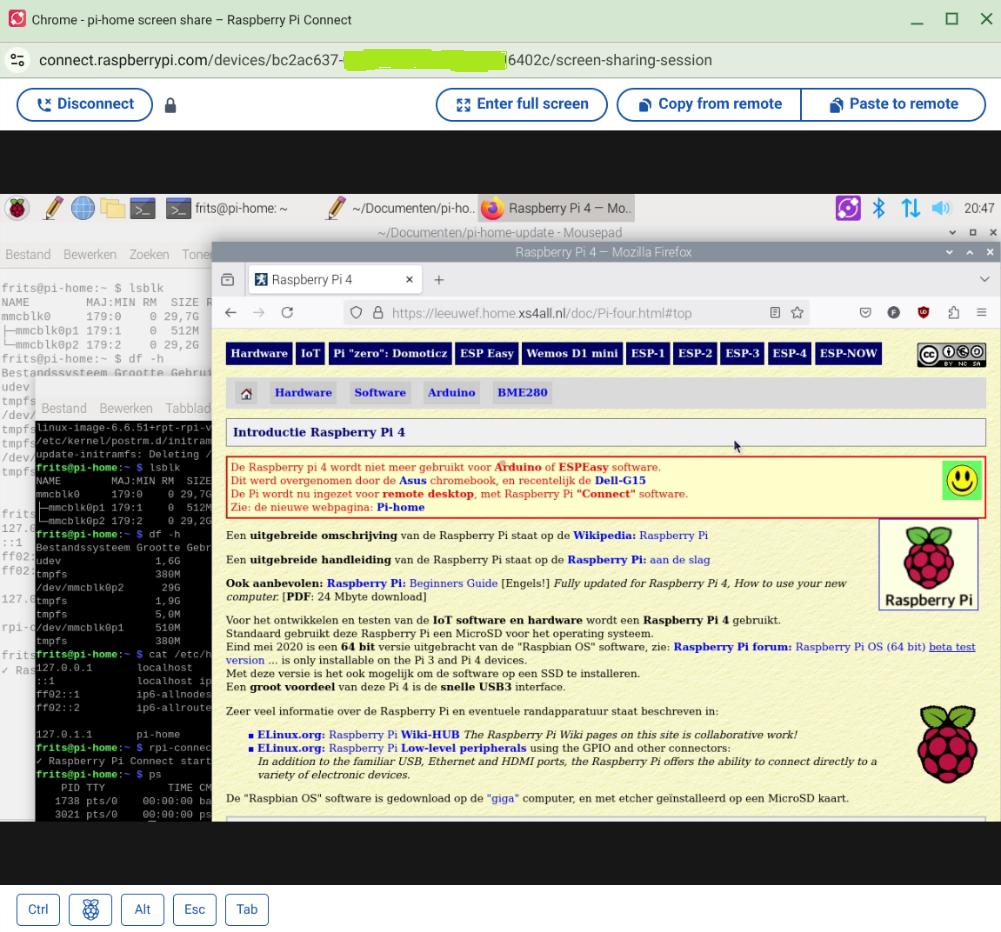The image size is (1001, 932).
Task: Switch to frits@pi-home terminal taskbar item
Action: [x=227, y=209]
